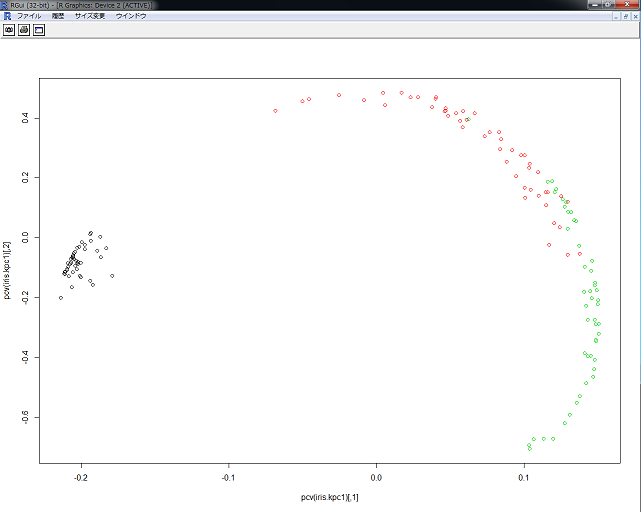Open the R icon menu in menu bar

(x=7, y=16)
